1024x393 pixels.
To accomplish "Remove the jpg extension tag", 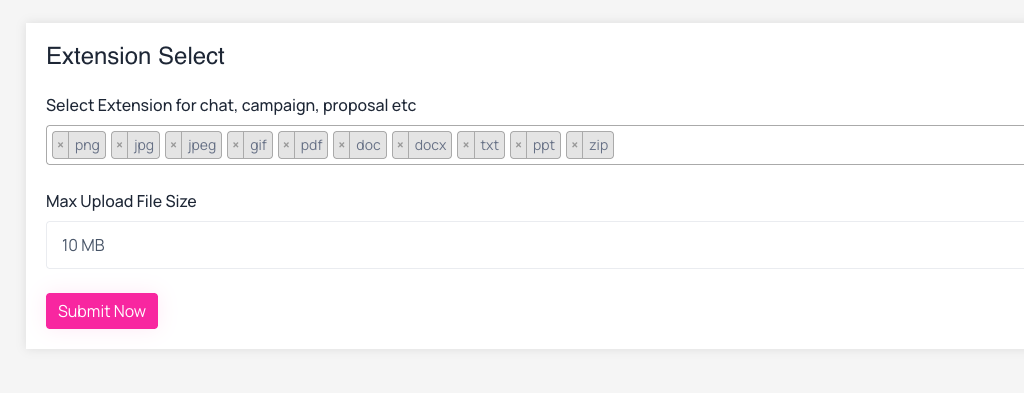I will coord(120,145).
